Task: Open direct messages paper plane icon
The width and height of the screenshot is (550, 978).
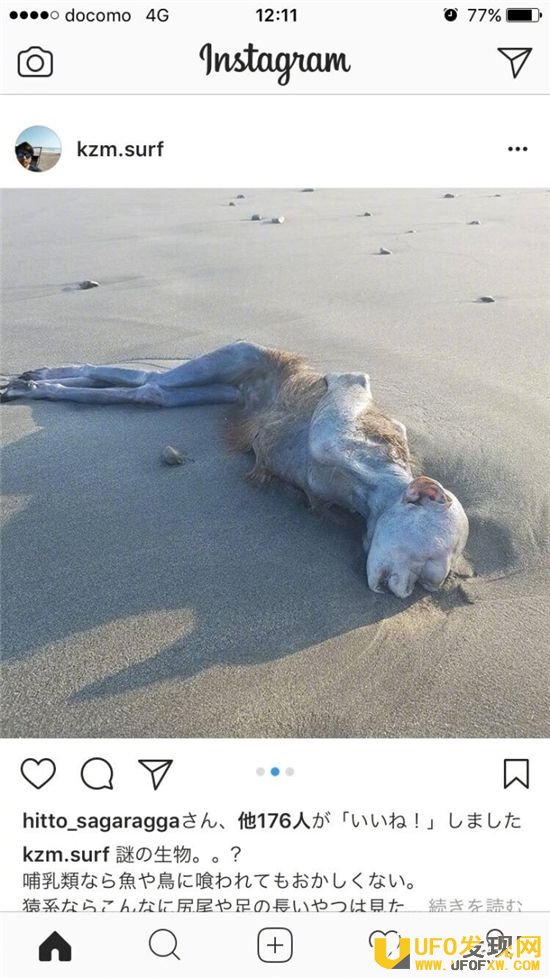Action: [514, 62]
